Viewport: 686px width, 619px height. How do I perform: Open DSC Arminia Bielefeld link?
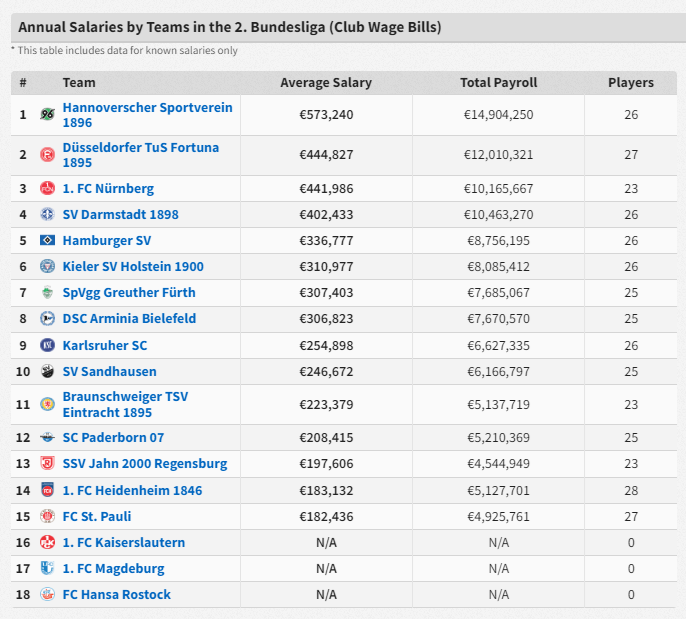(x=129, y=318)
